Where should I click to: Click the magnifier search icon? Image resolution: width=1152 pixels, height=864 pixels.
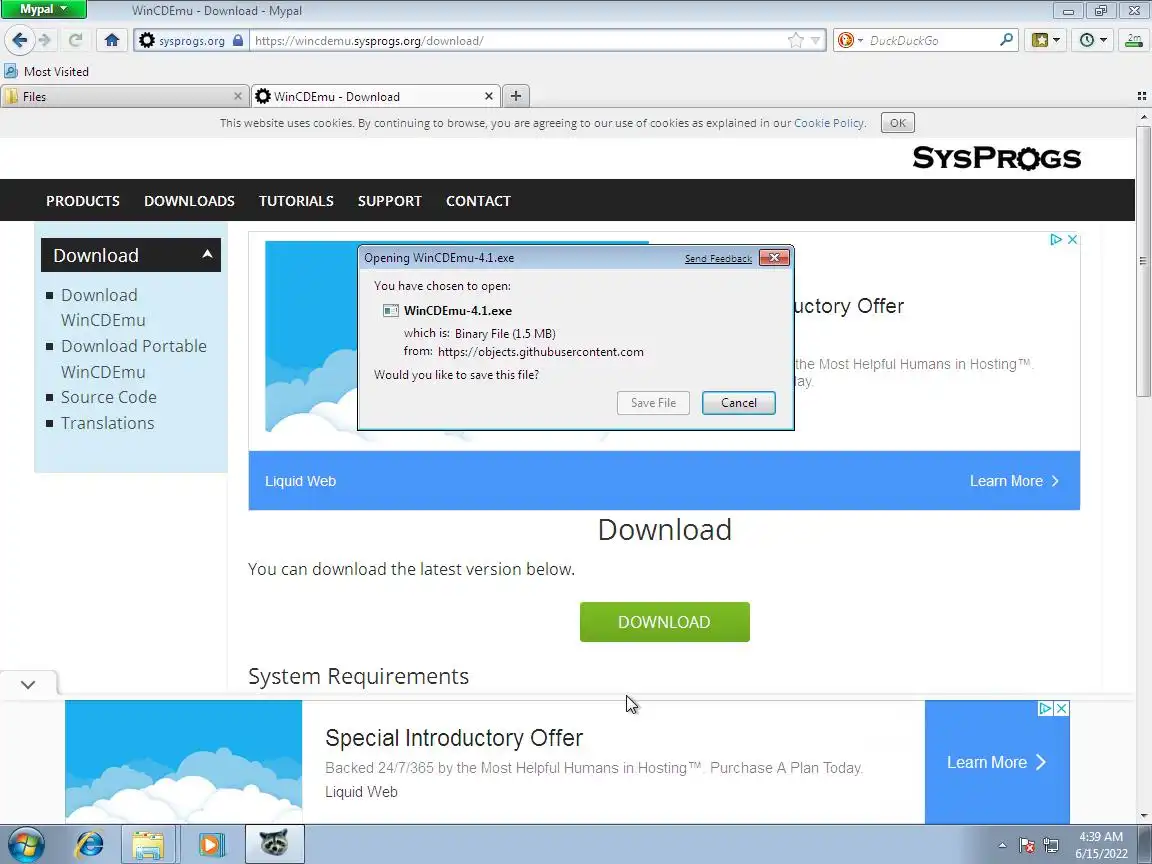click(x=1007, y=40)
